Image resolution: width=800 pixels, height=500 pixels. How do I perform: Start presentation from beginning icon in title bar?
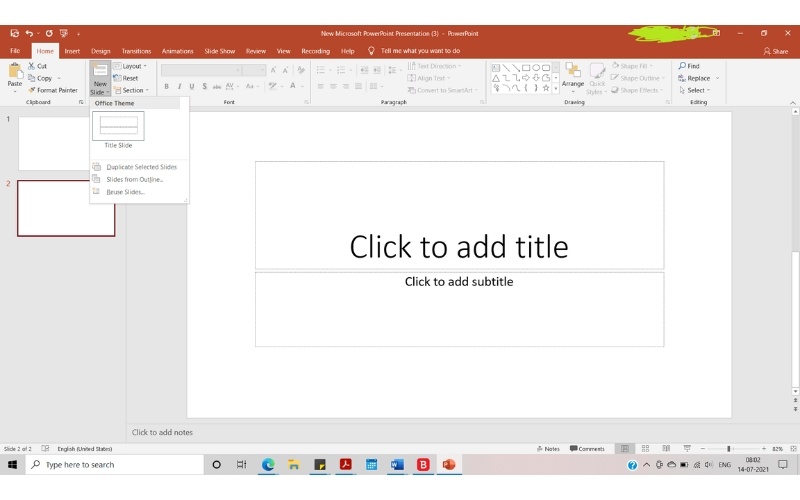click(x=64, y=33)
